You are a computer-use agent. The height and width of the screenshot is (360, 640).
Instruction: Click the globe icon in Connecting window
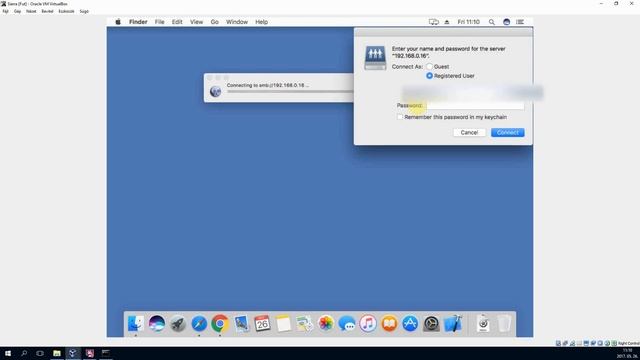(x=216, y=91)
